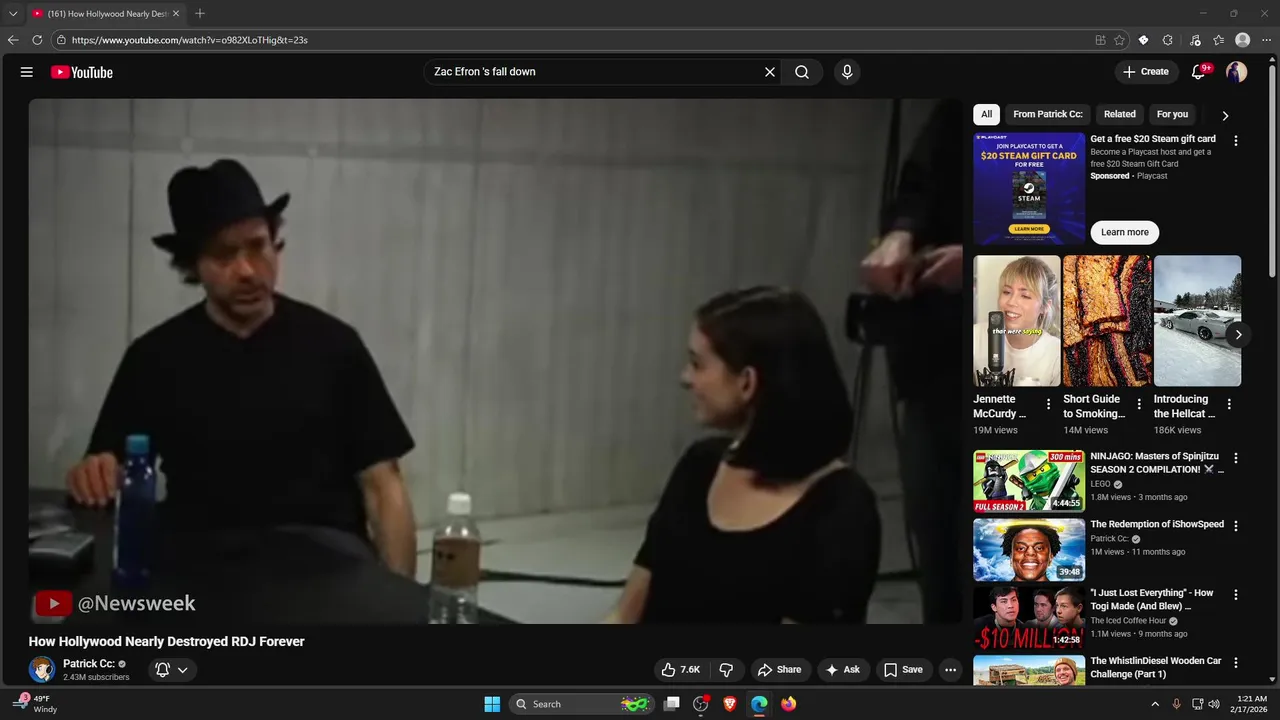The image size is (1280, 720).
Task: Open browser profile avatar
Action: (x=1242, y=40)
